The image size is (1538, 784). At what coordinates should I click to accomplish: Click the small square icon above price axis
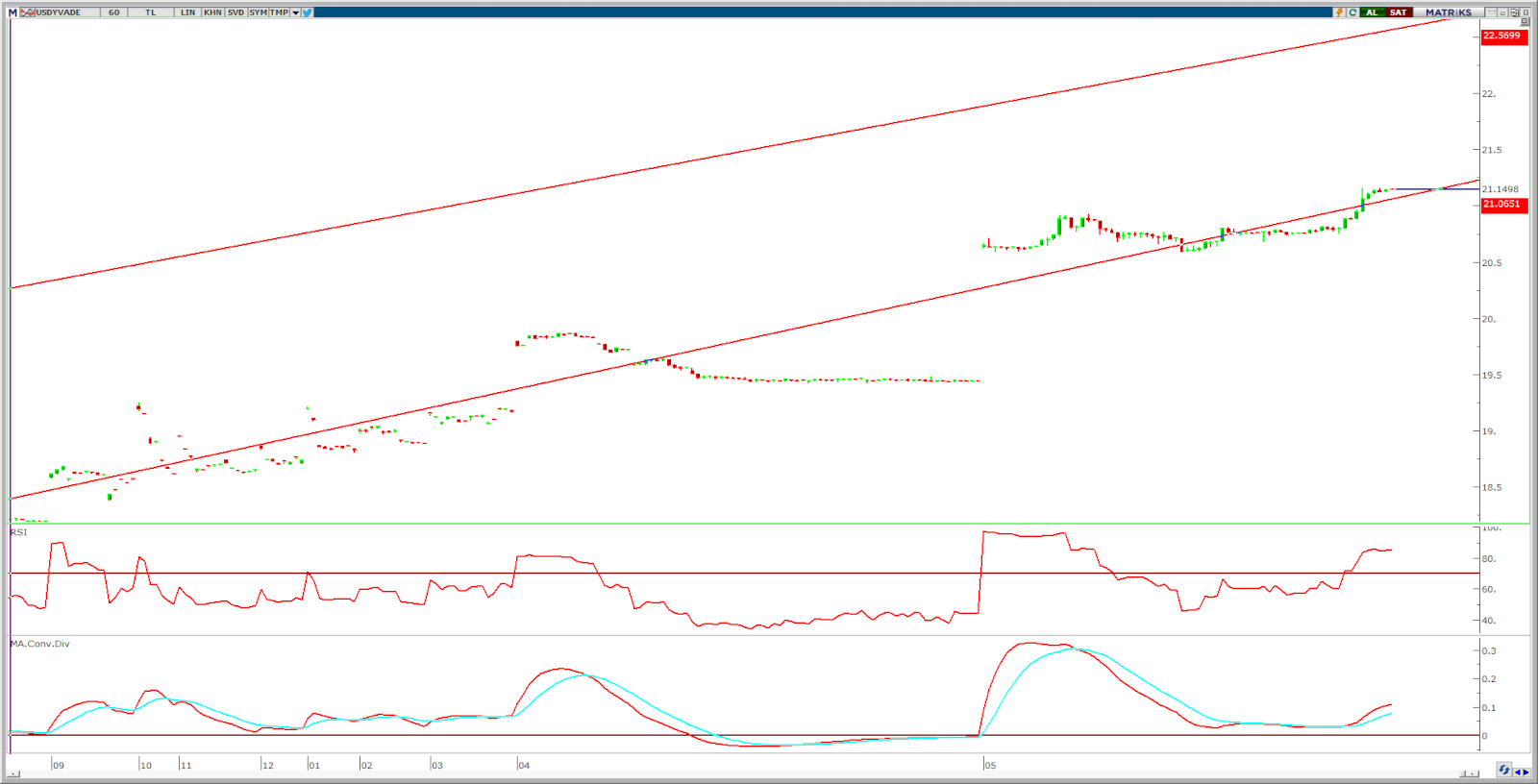coord(1525,21)
